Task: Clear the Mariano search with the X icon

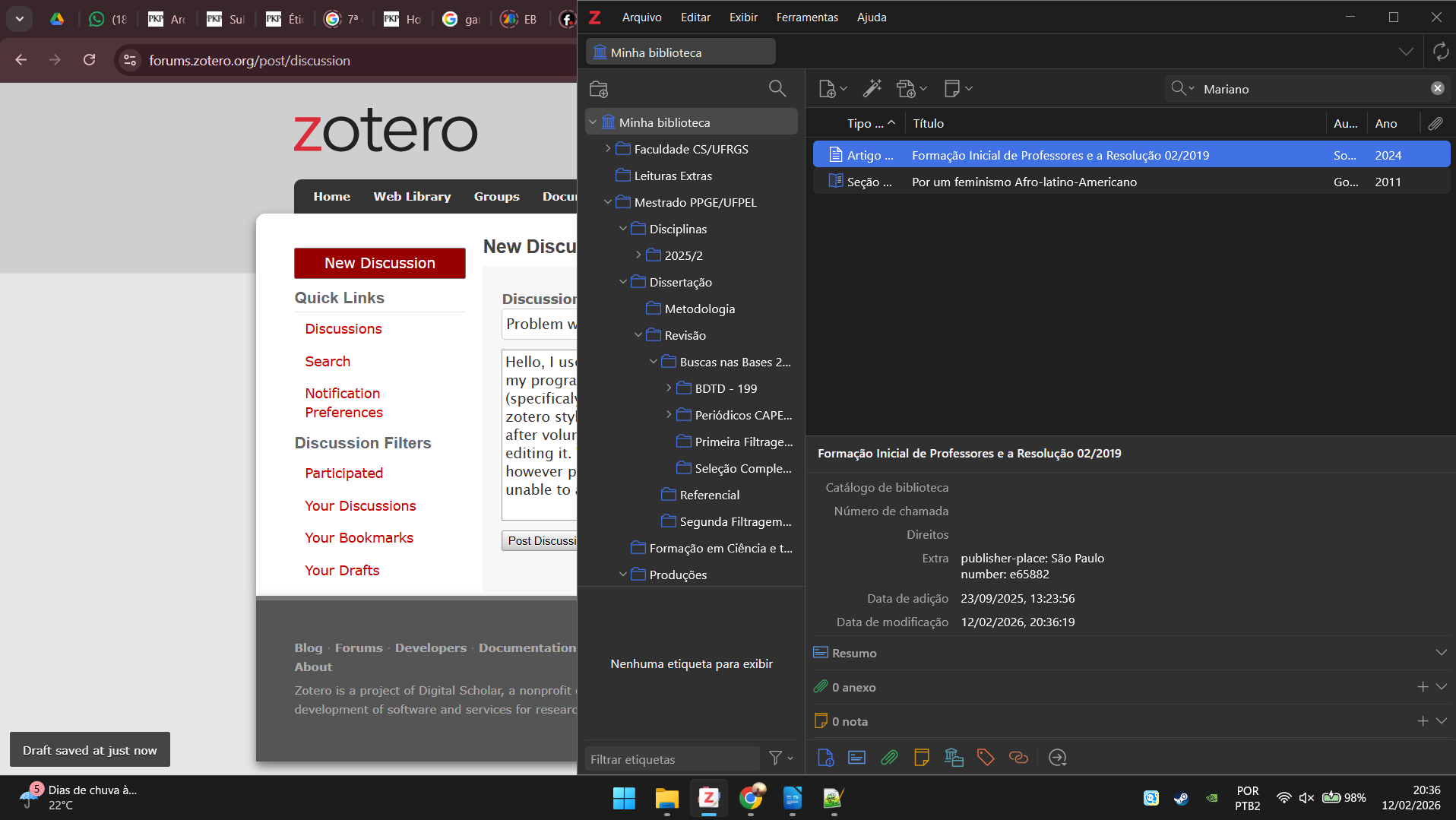Action: [x=1437, y=88]
